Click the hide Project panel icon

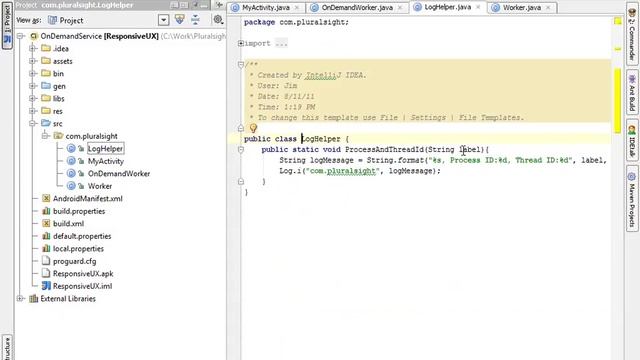coord(205,5)
